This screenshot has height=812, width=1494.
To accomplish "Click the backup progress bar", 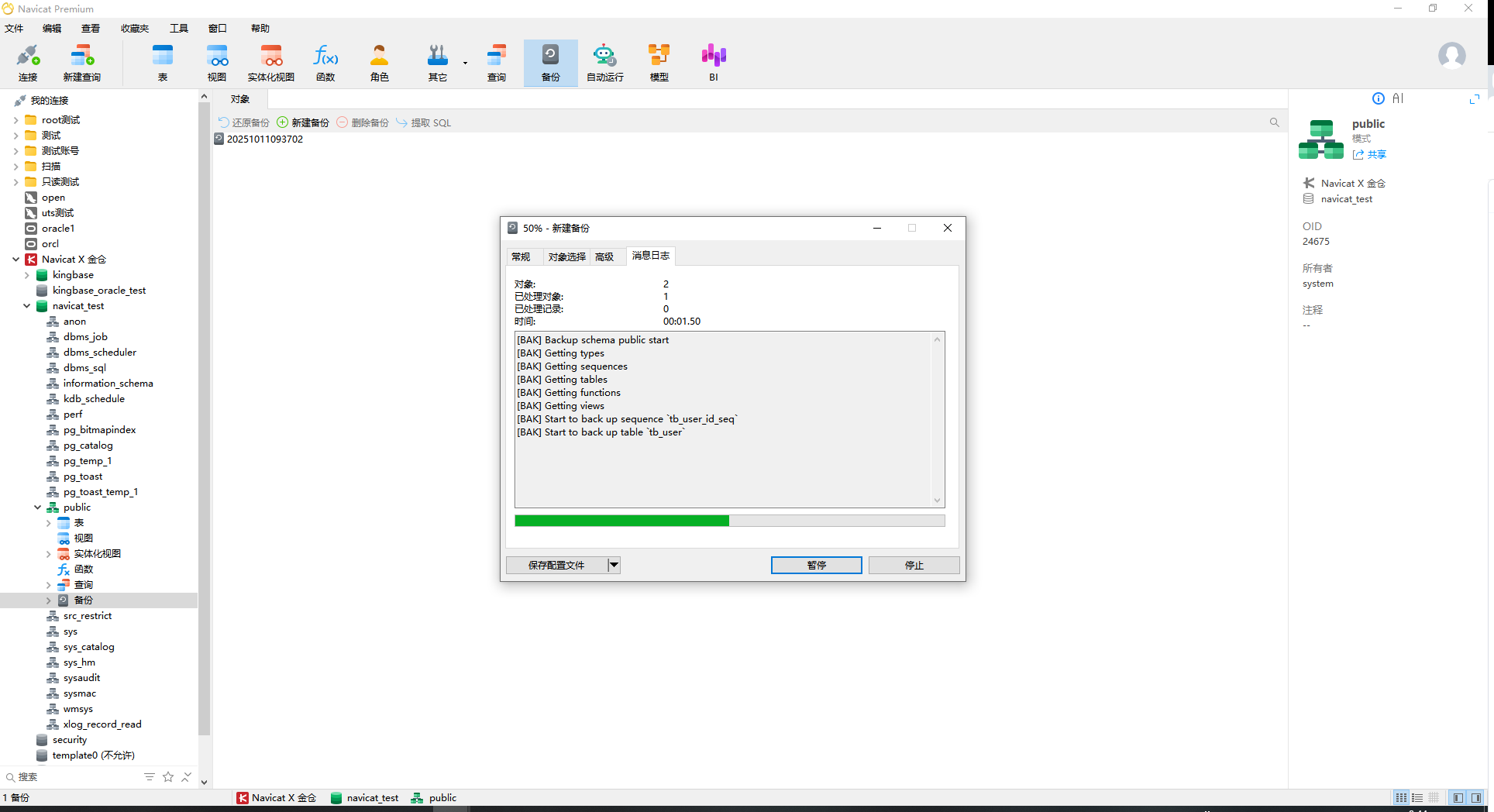I will [729, 521].
